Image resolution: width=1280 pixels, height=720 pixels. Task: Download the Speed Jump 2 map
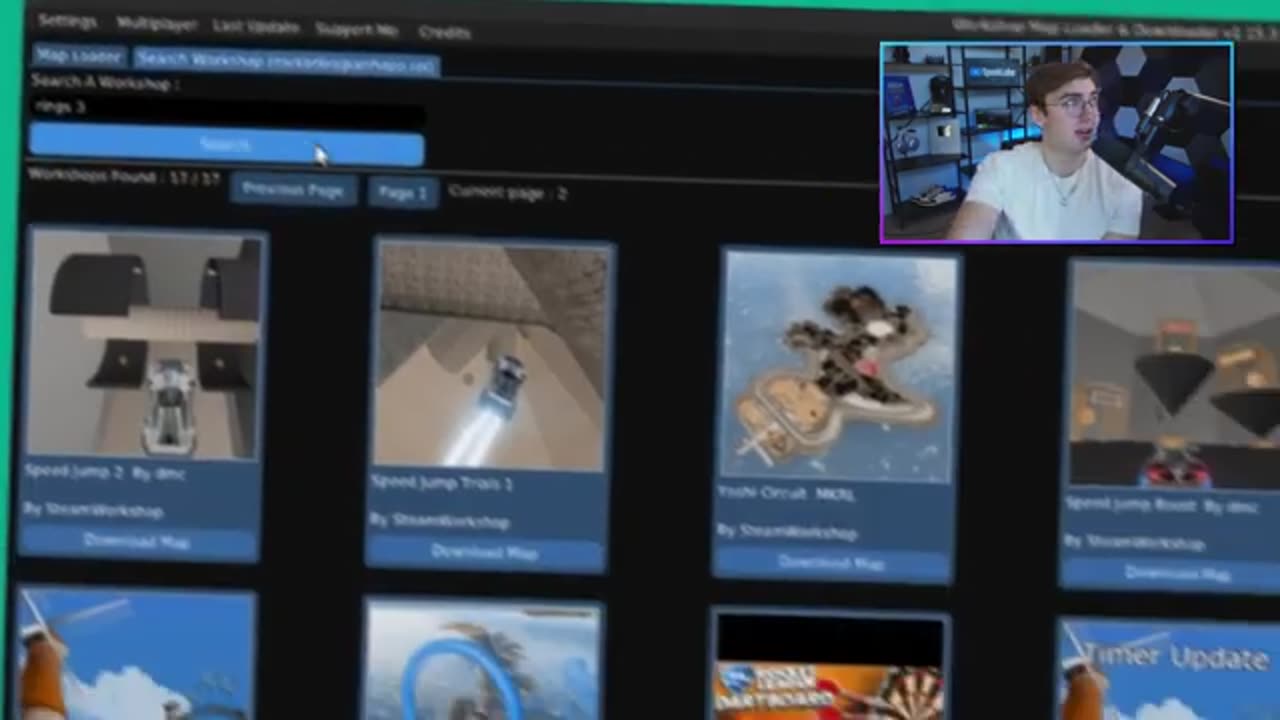[137, 541]
